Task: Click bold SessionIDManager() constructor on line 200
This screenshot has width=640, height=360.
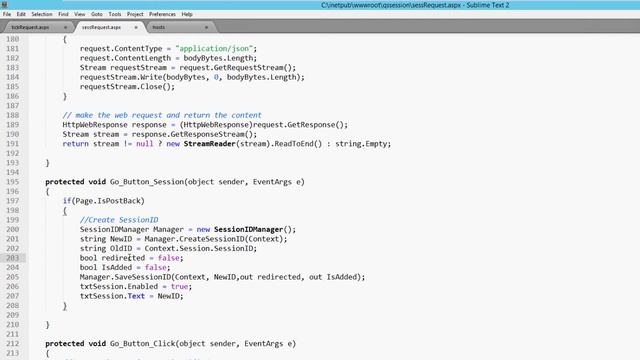Action: [x=253, y=229]
